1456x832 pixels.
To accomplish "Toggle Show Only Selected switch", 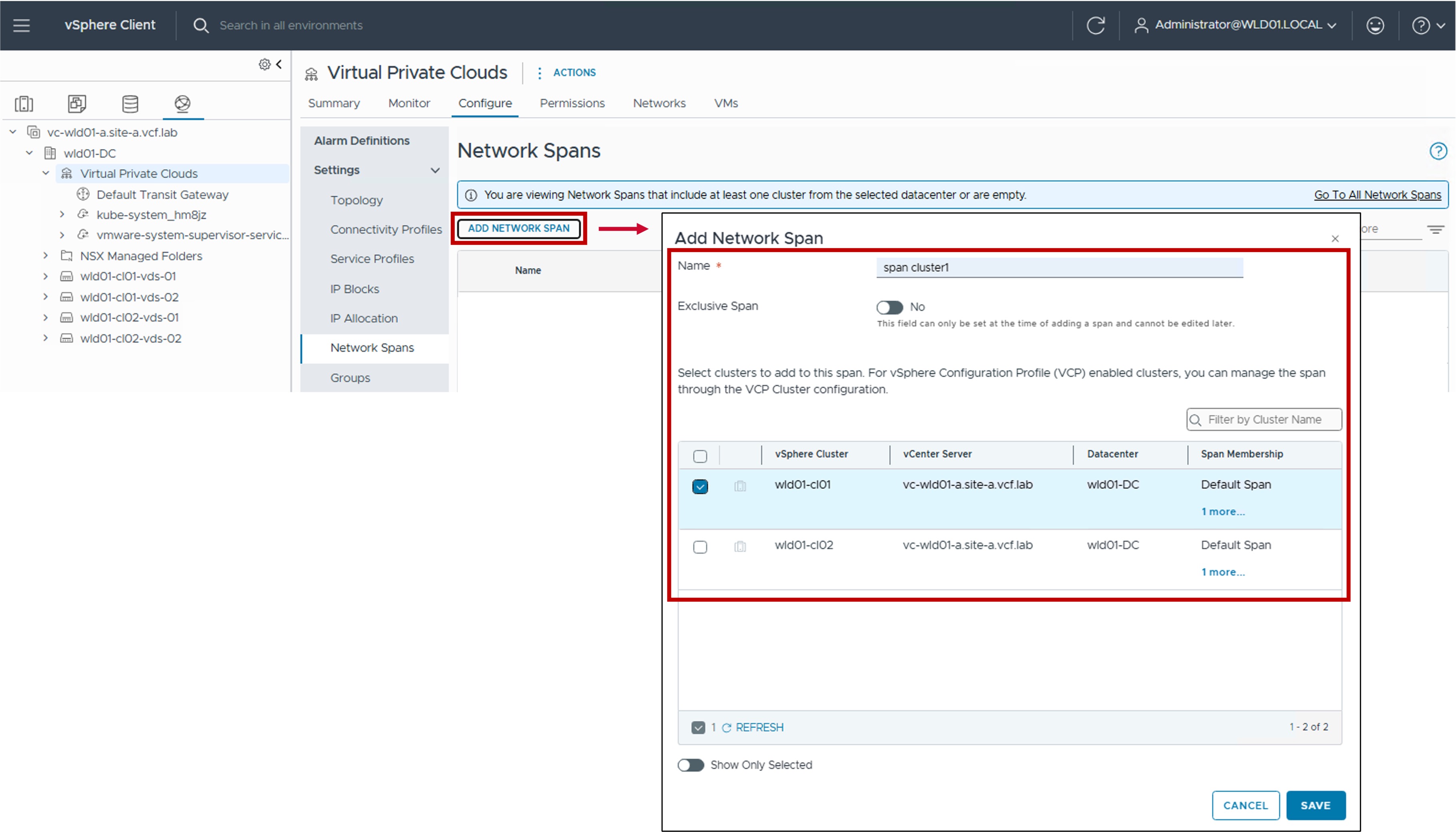I will tap(690, 765).
